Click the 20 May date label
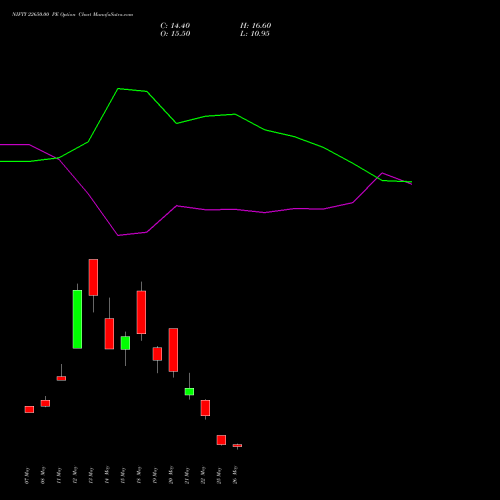This screenshot has width=500, height=500. coord(172,475)
